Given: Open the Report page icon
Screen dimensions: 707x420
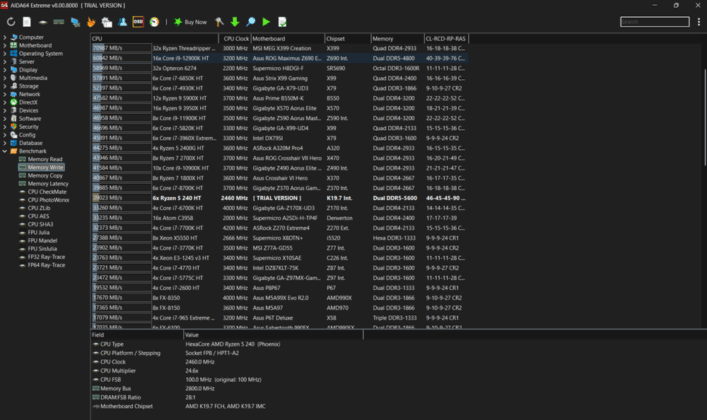Looking at the screenshot, I should 27,22.
